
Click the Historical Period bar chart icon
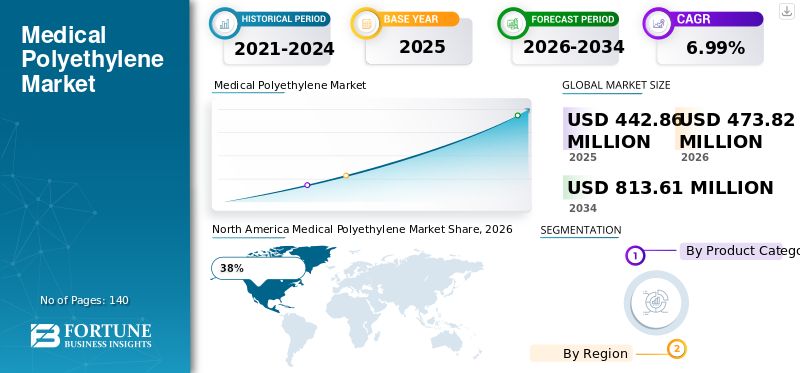click(x=224, y=23)
